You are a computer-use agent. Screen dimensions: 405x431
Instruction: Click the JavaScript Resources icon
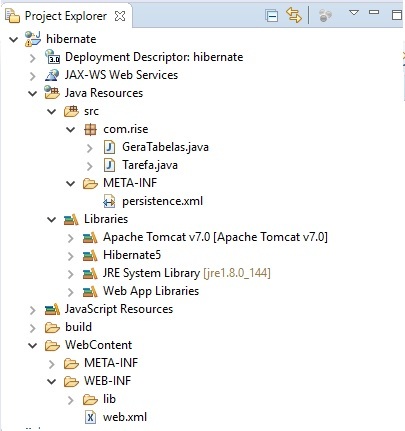pyautogui.click(x=52, y=309)
